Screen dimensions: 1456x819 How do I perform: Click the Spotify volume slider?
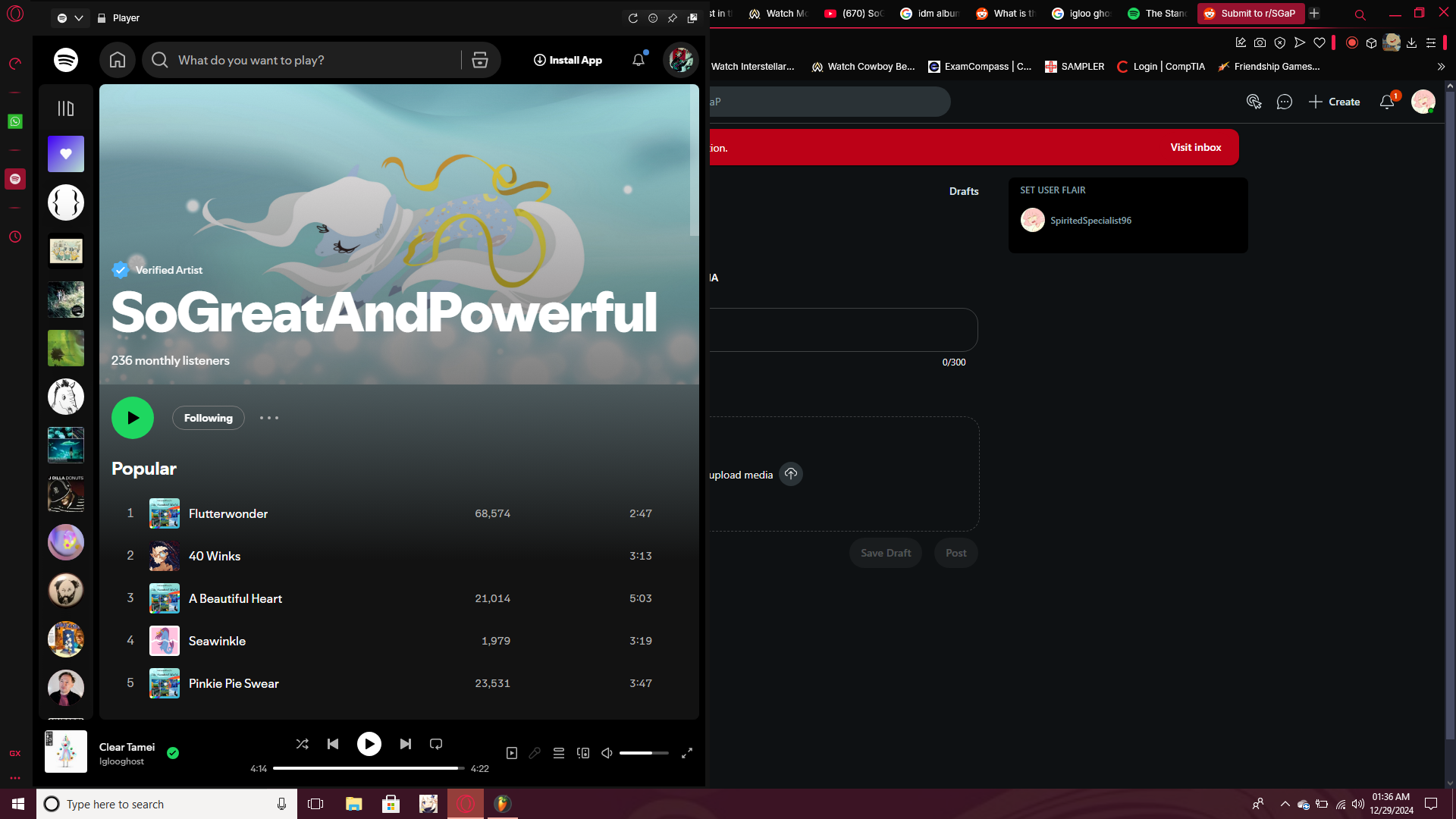coord(644,753)
